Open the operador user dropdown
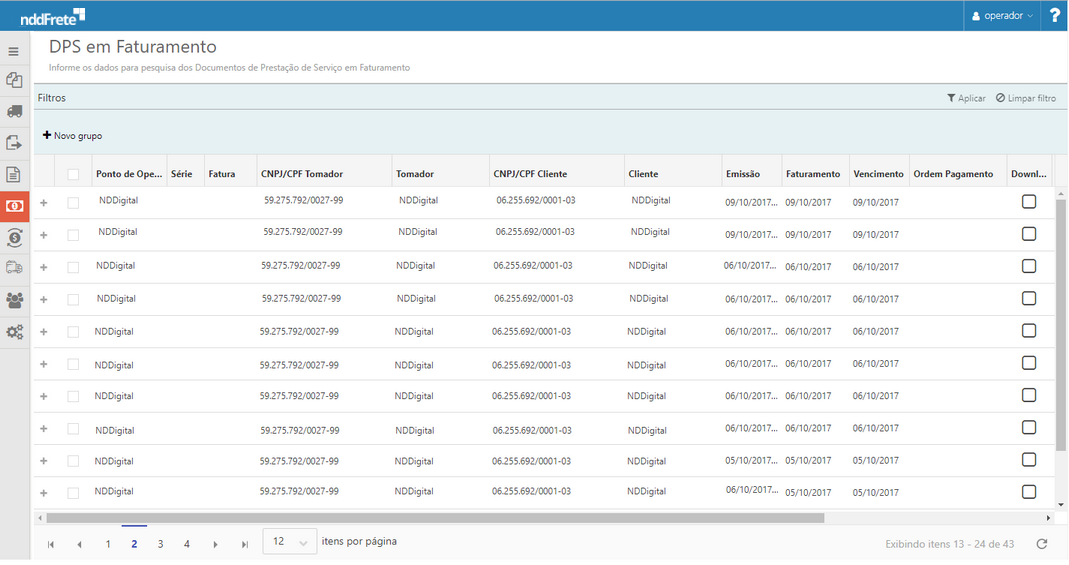 point(1002,16)
